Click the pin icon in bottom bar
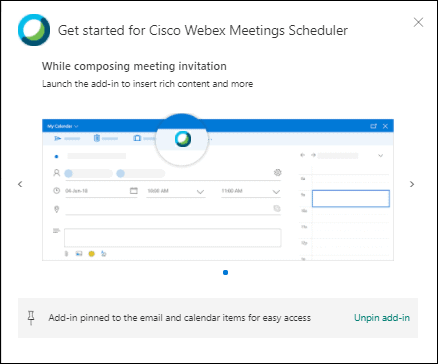The height and width of the screenshot is (364, 438). pyautogui.click(x=31, y=318)
